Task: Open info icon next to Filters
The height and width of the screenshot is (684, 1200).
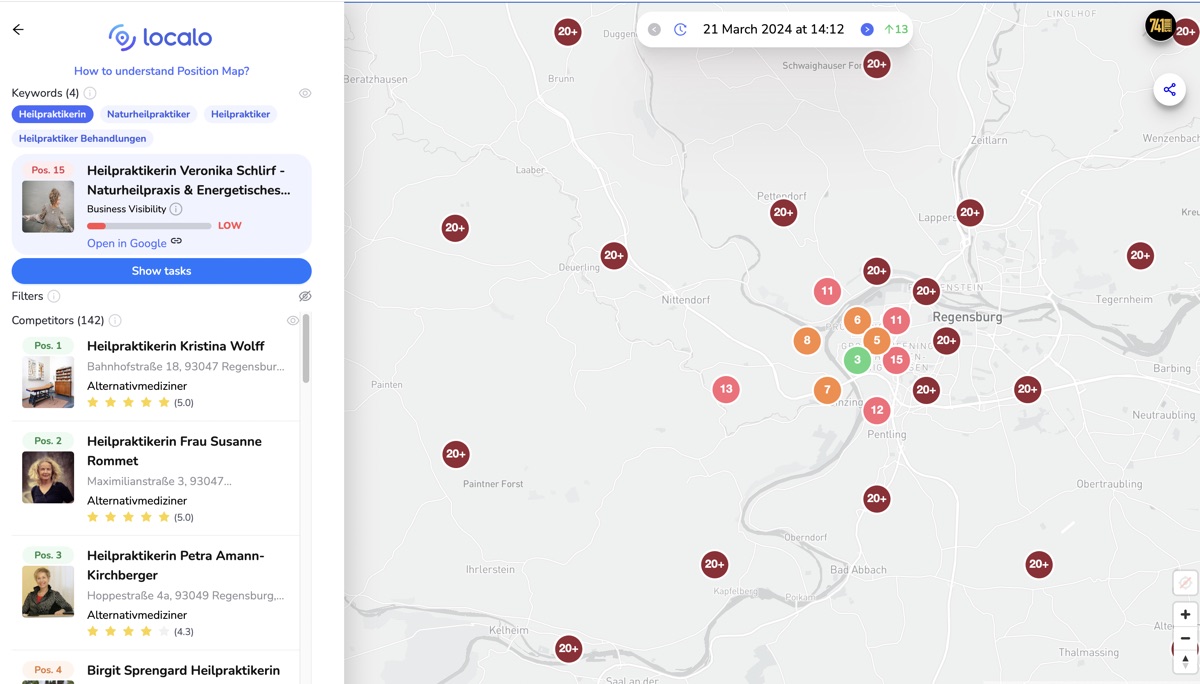Action: (x=54, y=296)
